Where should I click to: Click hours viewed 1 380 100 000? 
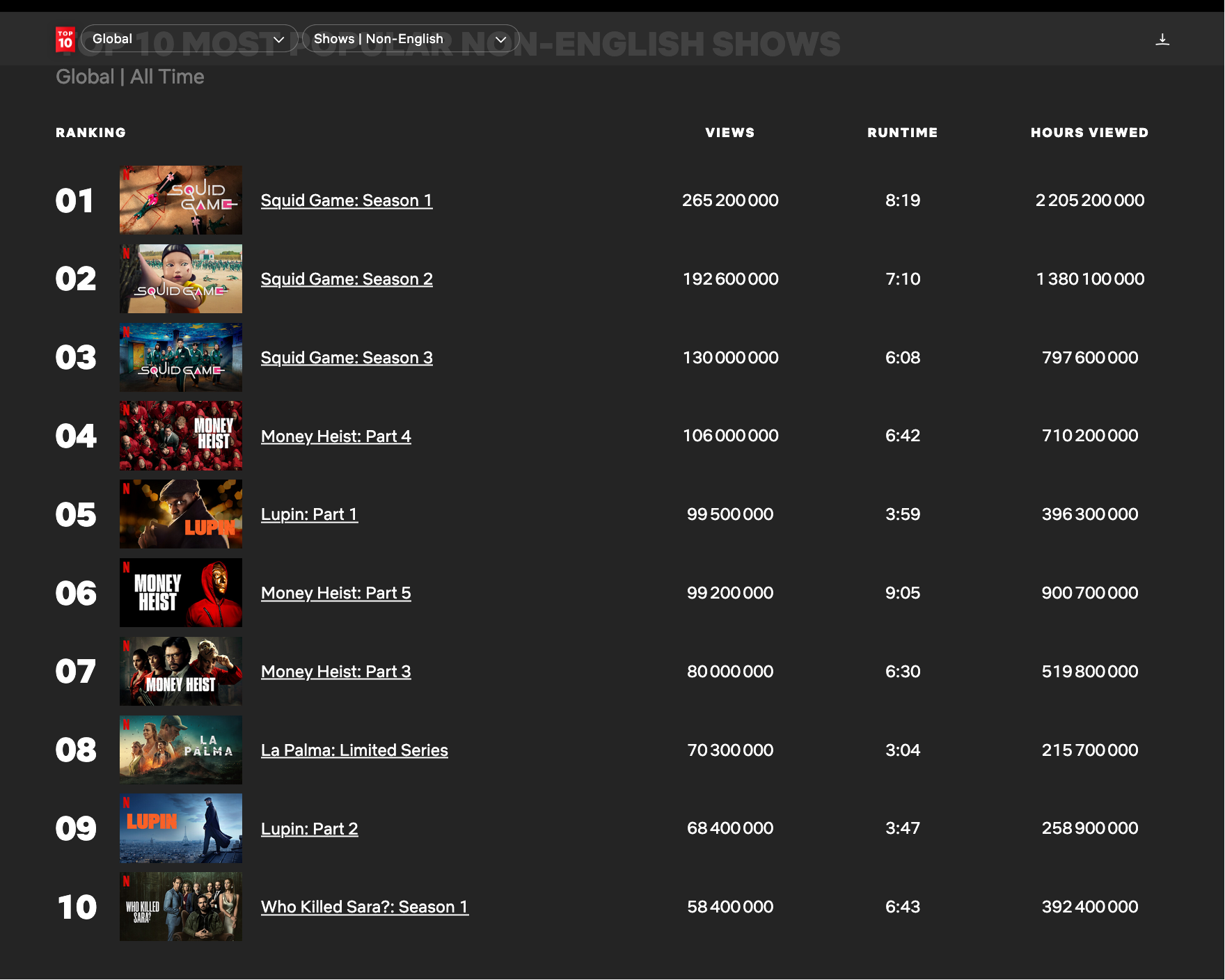1090,279
